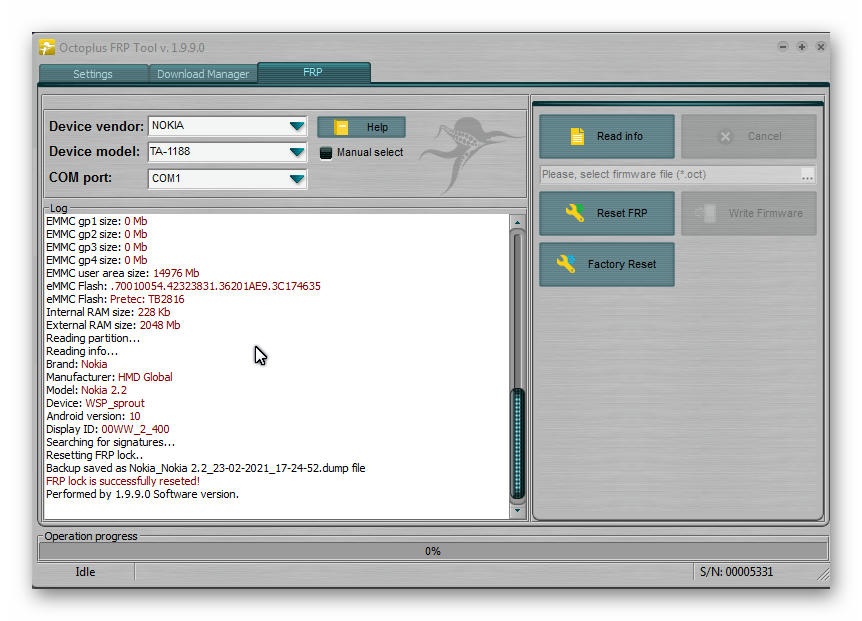
Task: Click the Help button
Action: [x=361, y=127]
